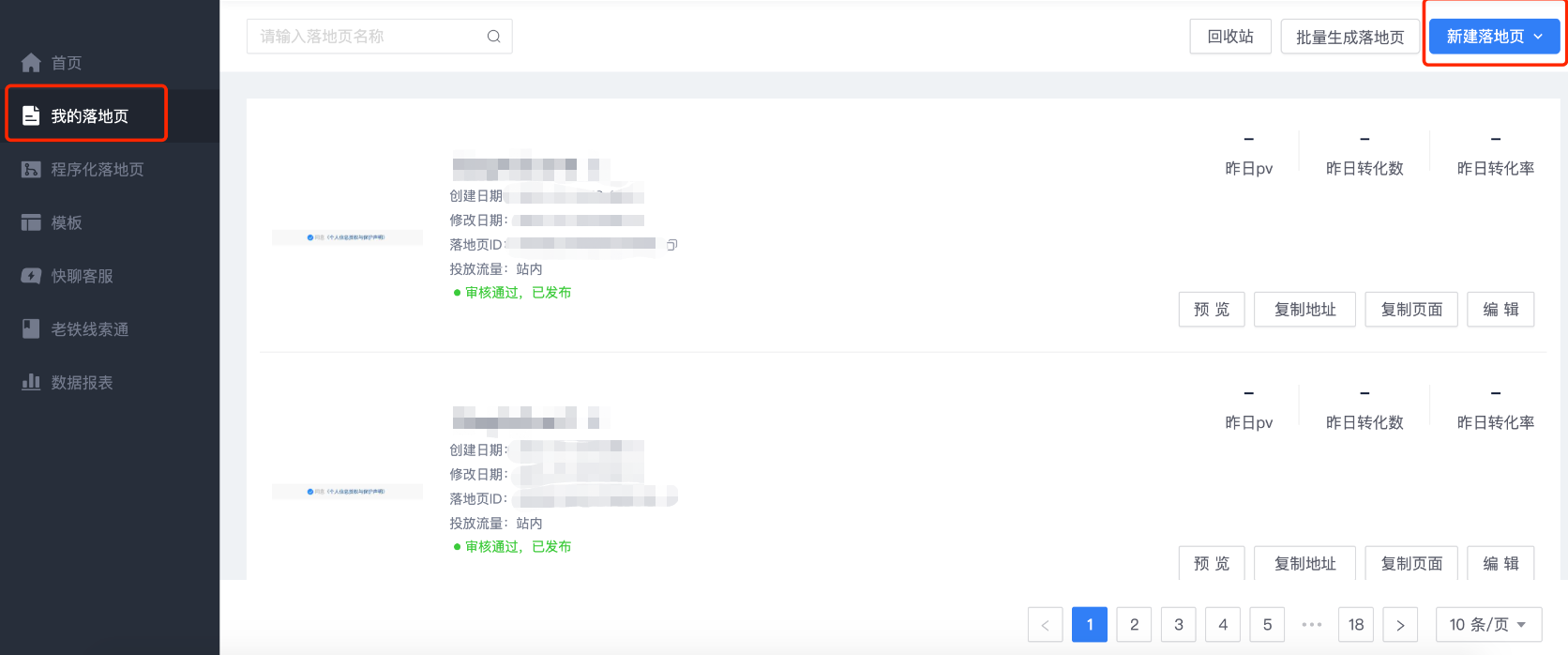Image resolution: width=1568 pixels, height=655 pixels.
Task: Go to page 5
Action: [1267, 625]
